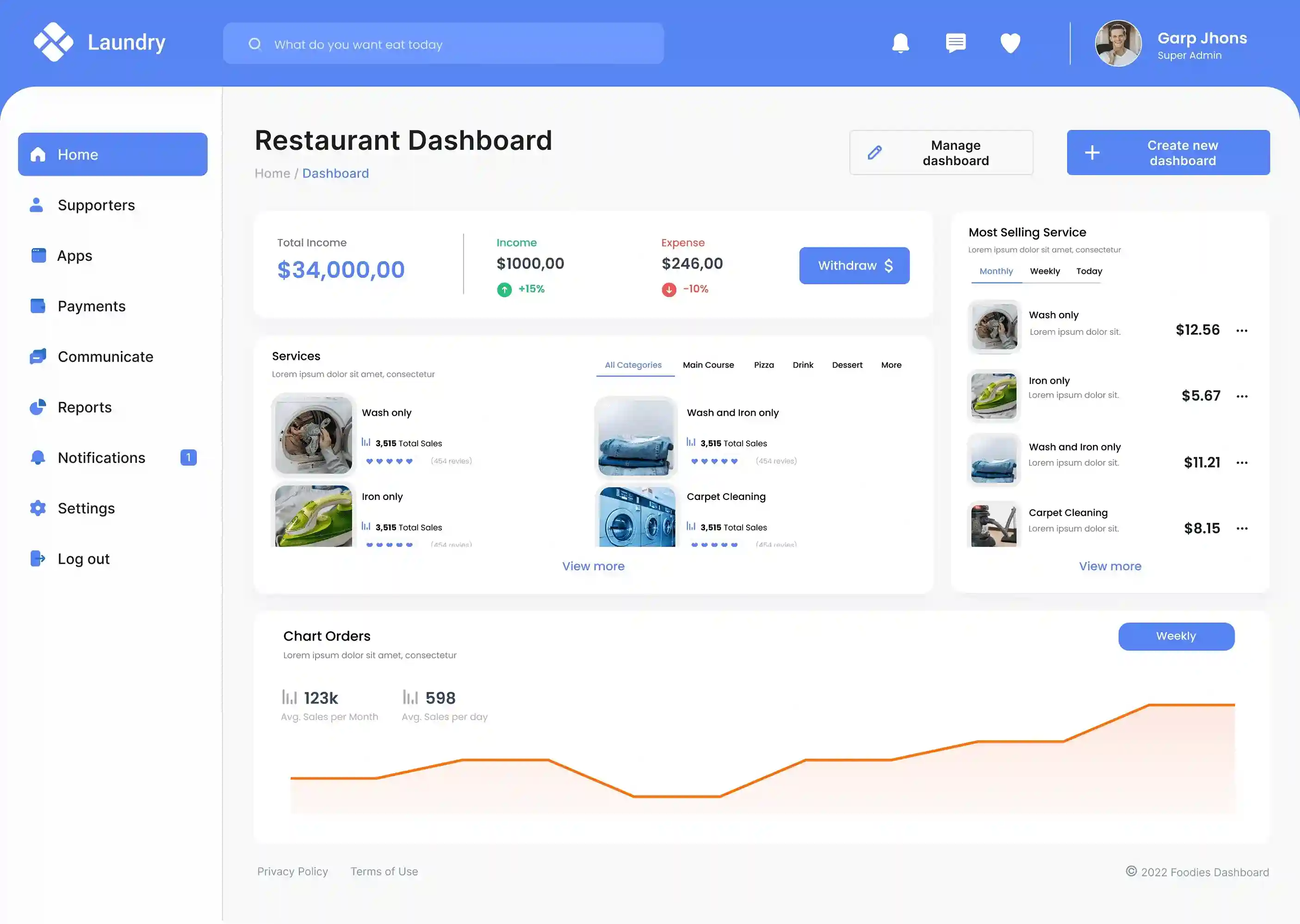The image size is (1300, 924).
Task: Click the Settings gear icon
Action: click(37, 508)
